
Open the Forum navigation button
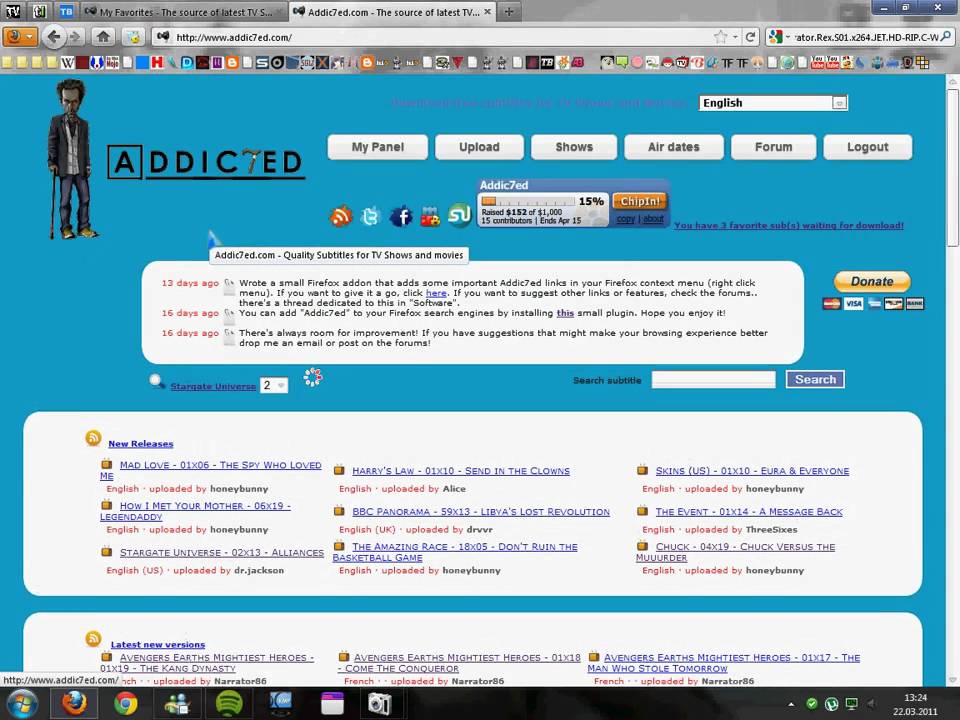[x=773, y=147]
